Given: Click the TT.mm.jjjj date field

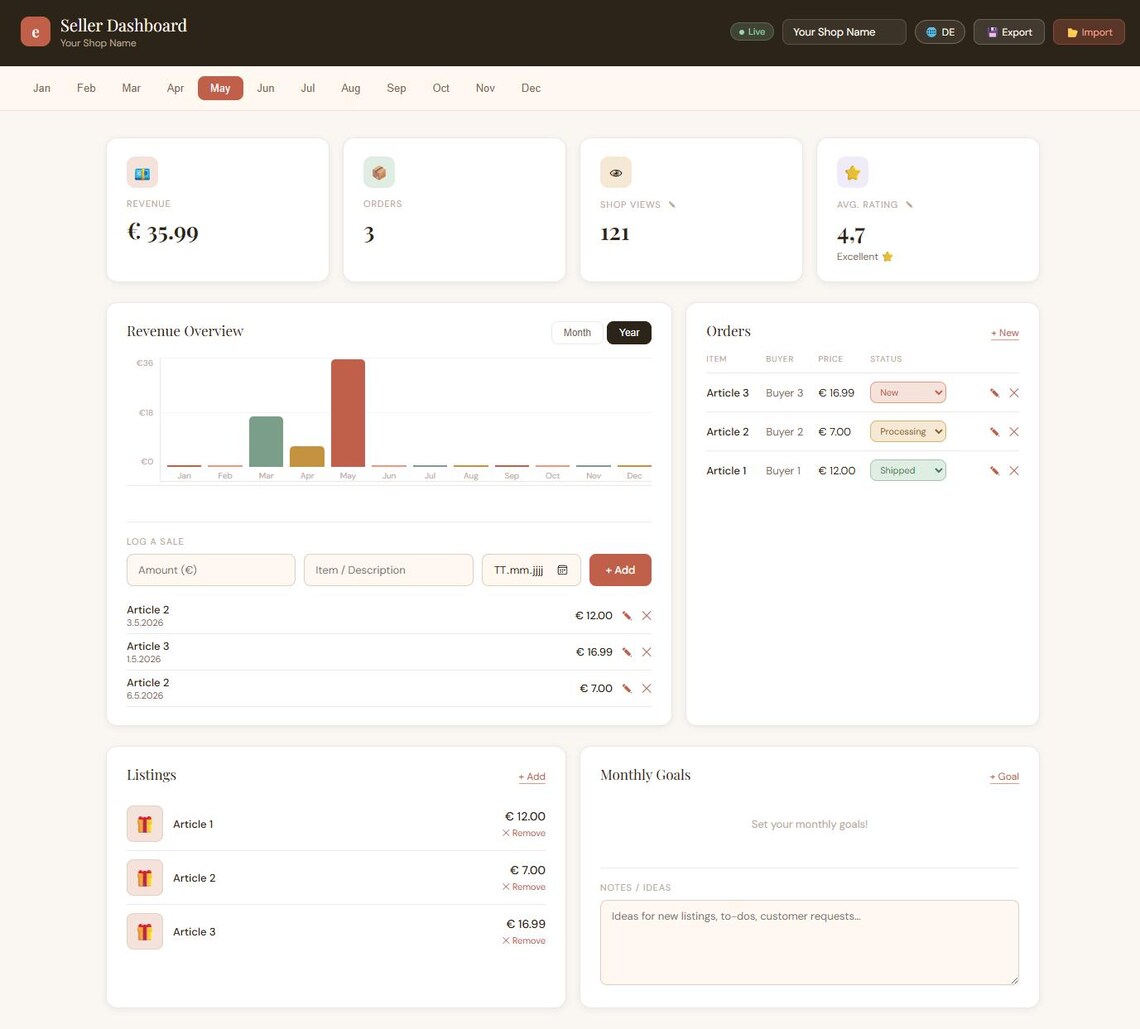Looking at the screenshot, I should (x=531, y=570).
